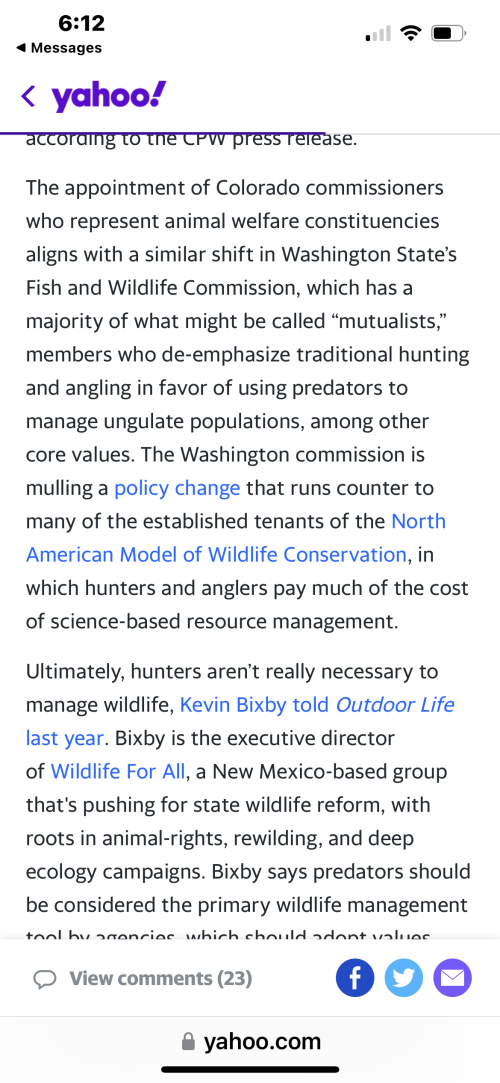Return to Messages app via back label
Viewport: 500px width, 1083px height.
(58, 48)
